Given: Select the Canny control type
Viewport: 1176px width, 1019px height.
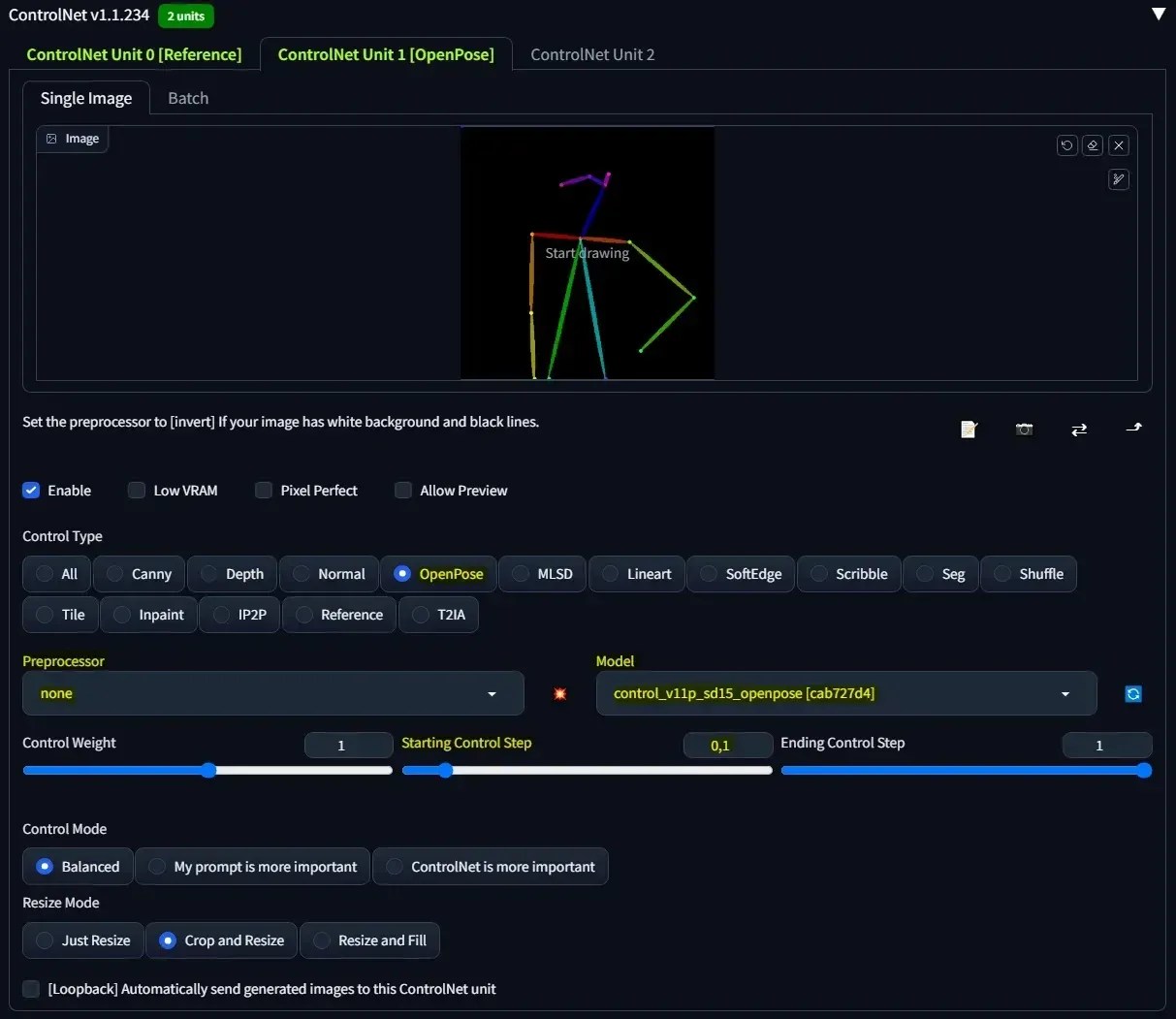Looking at the screenshot, I should click(139, 574).
